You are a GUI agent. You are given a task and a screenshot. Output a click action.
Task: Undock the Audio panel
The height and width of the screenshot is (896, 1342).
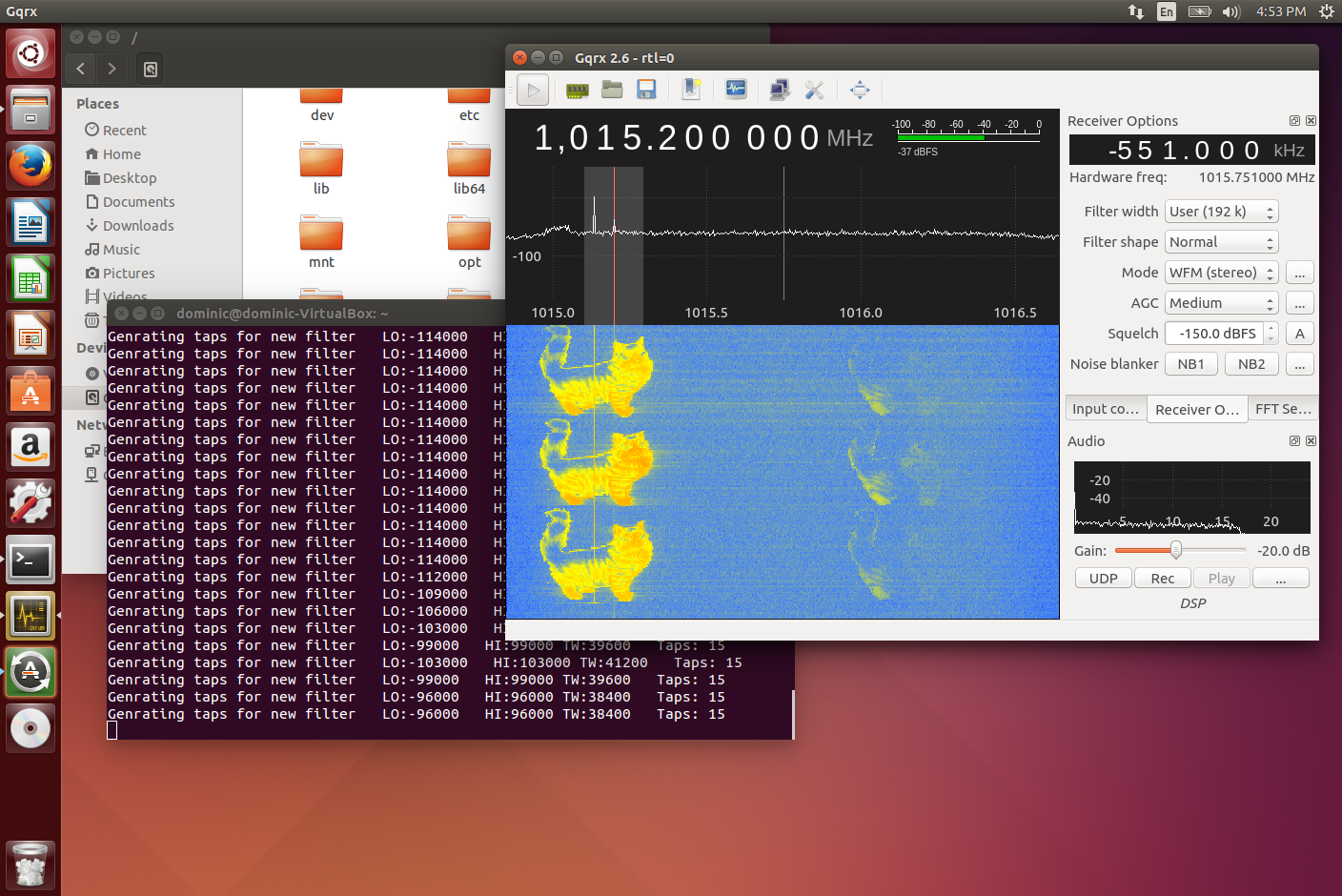point(1294,441)
